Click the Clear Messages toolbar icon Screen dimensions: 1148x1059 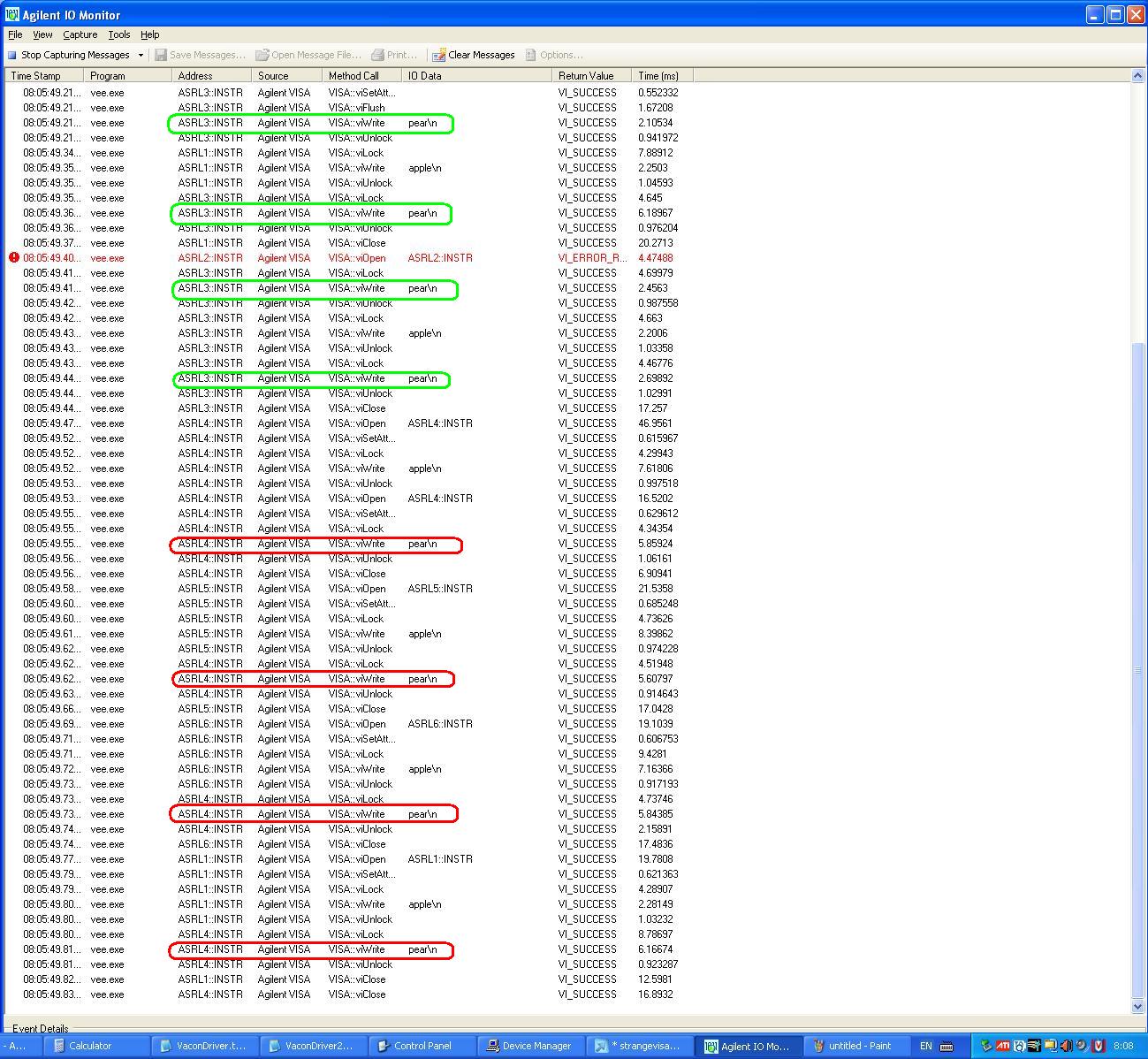[x=438, y=55]
